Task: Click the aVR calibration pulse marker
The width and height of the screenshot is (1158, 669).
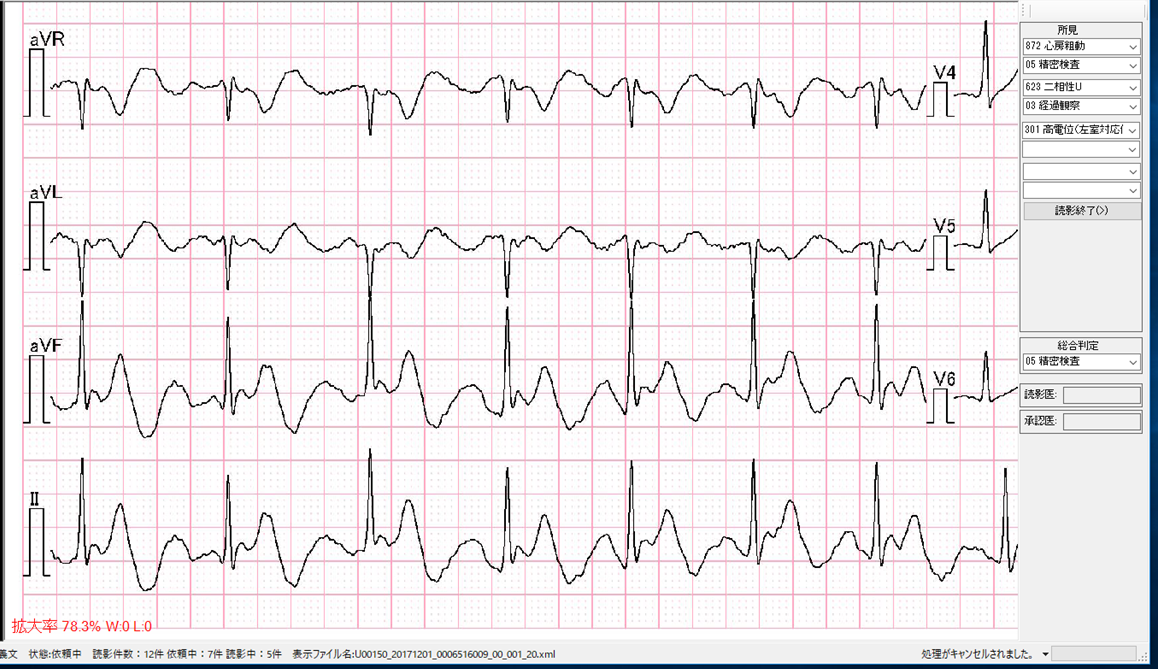Action: point(38,83)
